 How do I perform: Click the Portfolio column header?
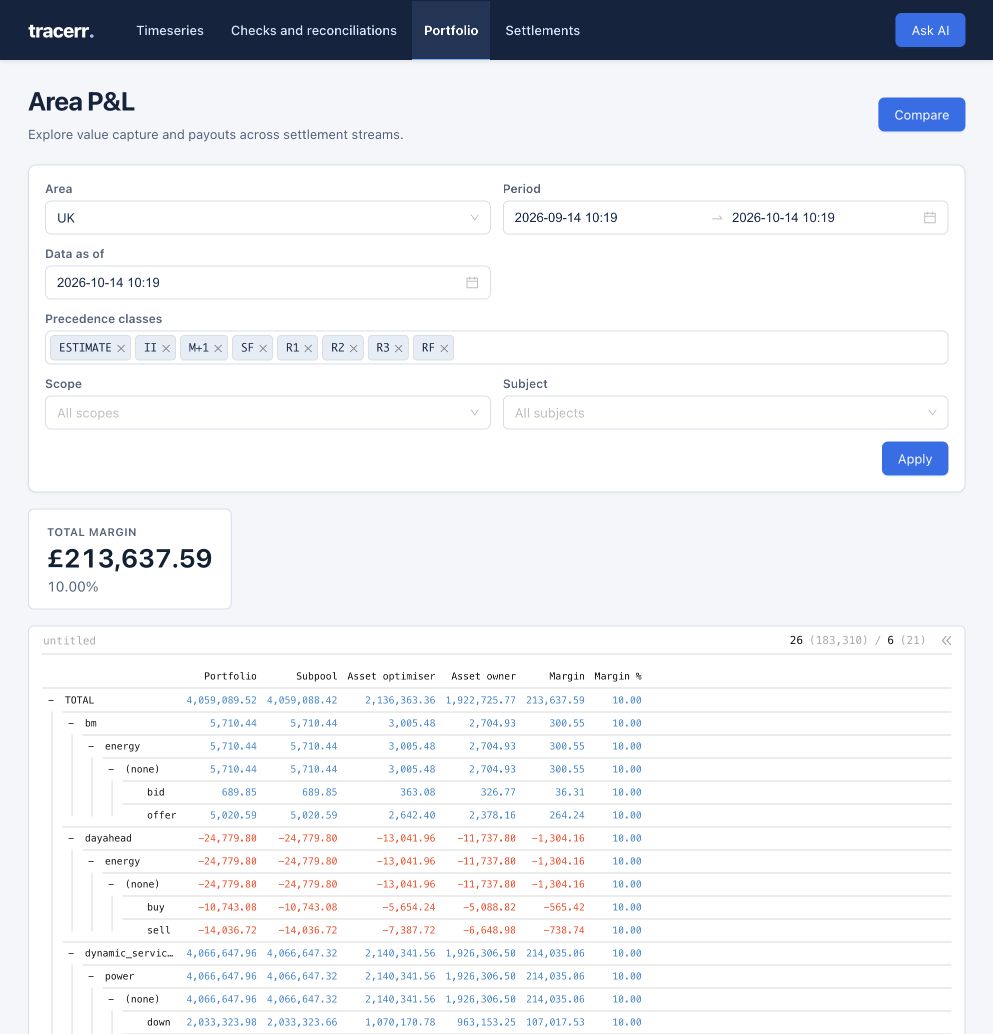tap(230, 677)
